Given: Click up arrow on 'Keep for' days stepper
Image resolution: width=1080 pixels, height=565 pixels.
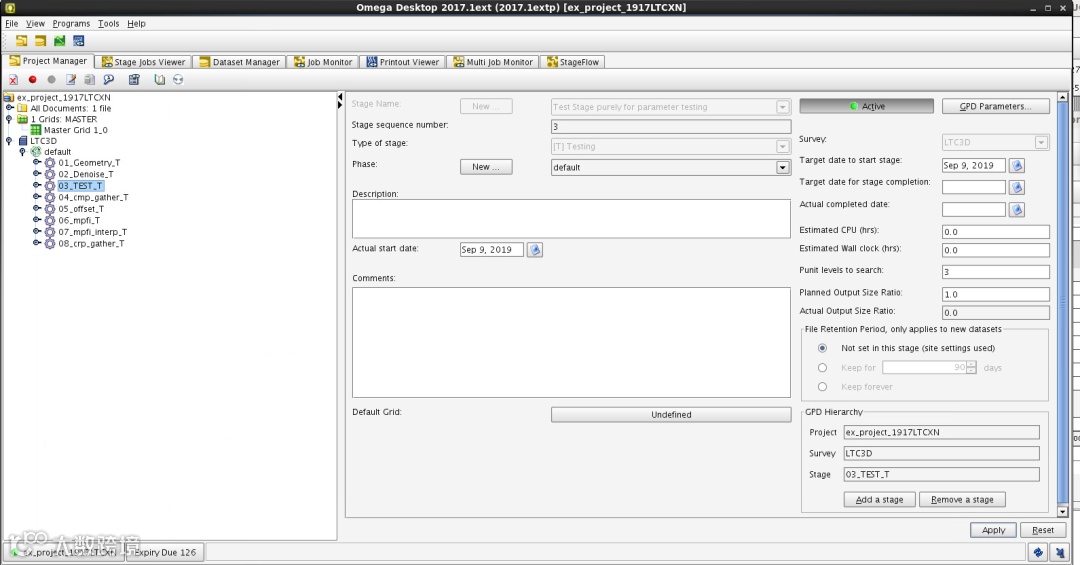Looking at the screenshot, I should 971,364.
